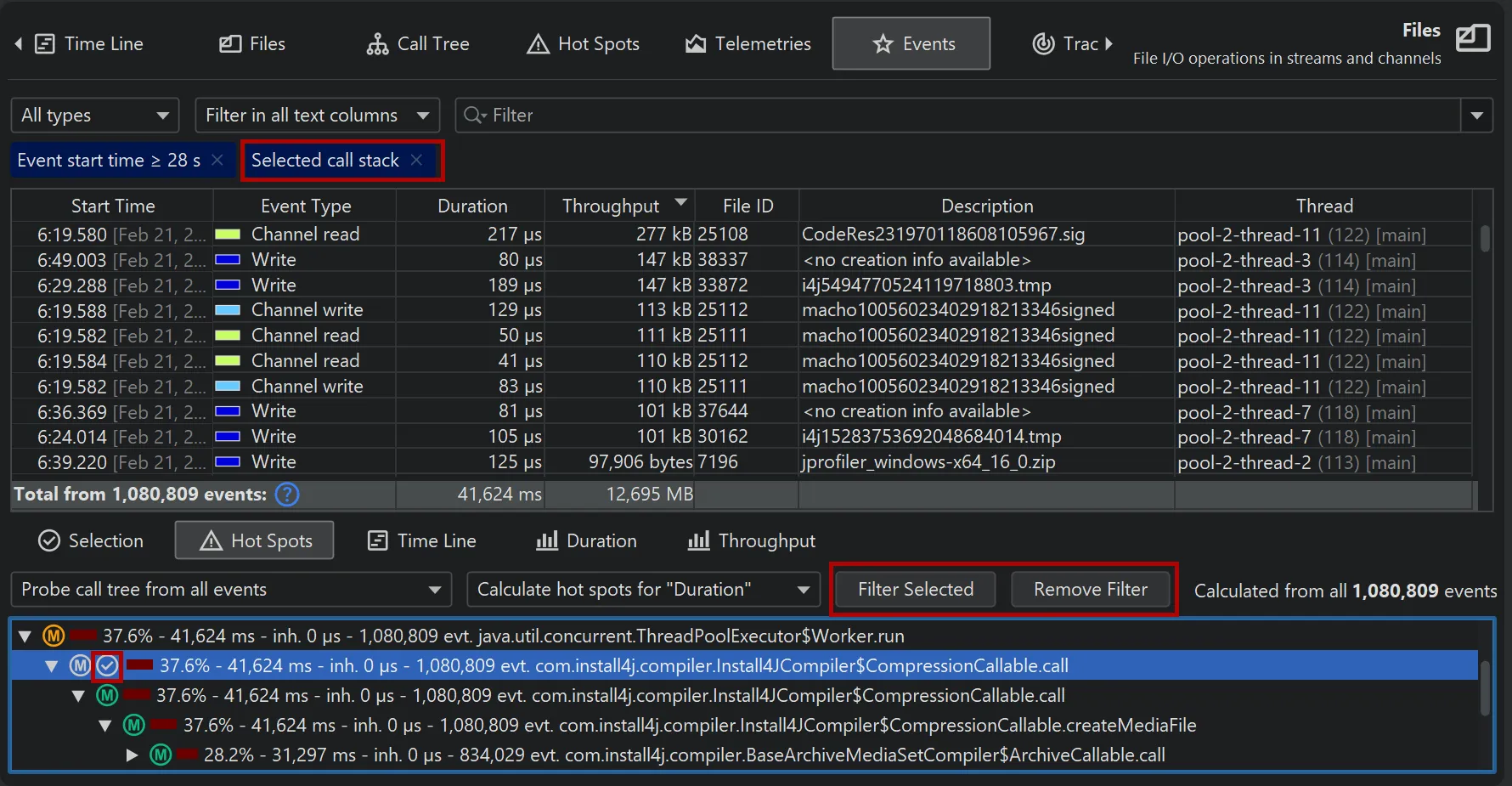
Task: Click the Throughput bar-chart icon in lower panel
Action: point(698,540)
